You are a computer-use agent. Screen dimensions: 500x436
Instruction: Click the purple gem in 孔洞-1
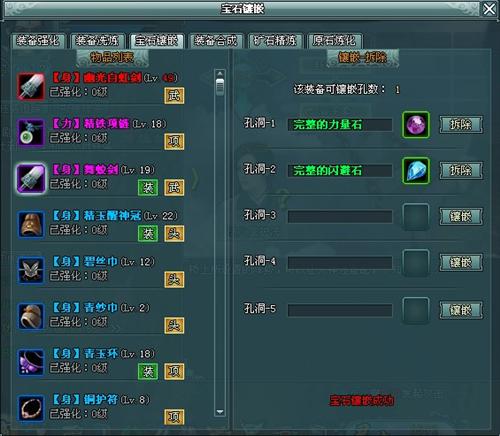(x=416, y=125)
